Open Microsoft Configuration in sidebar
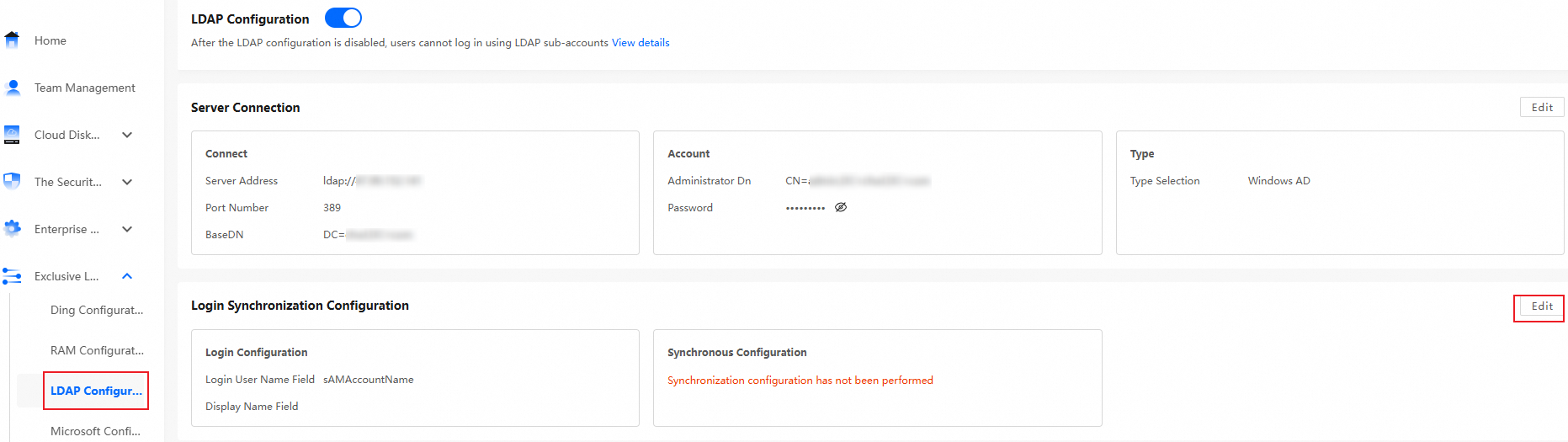This screenshot has height=442, width=1568. (95, 431)
